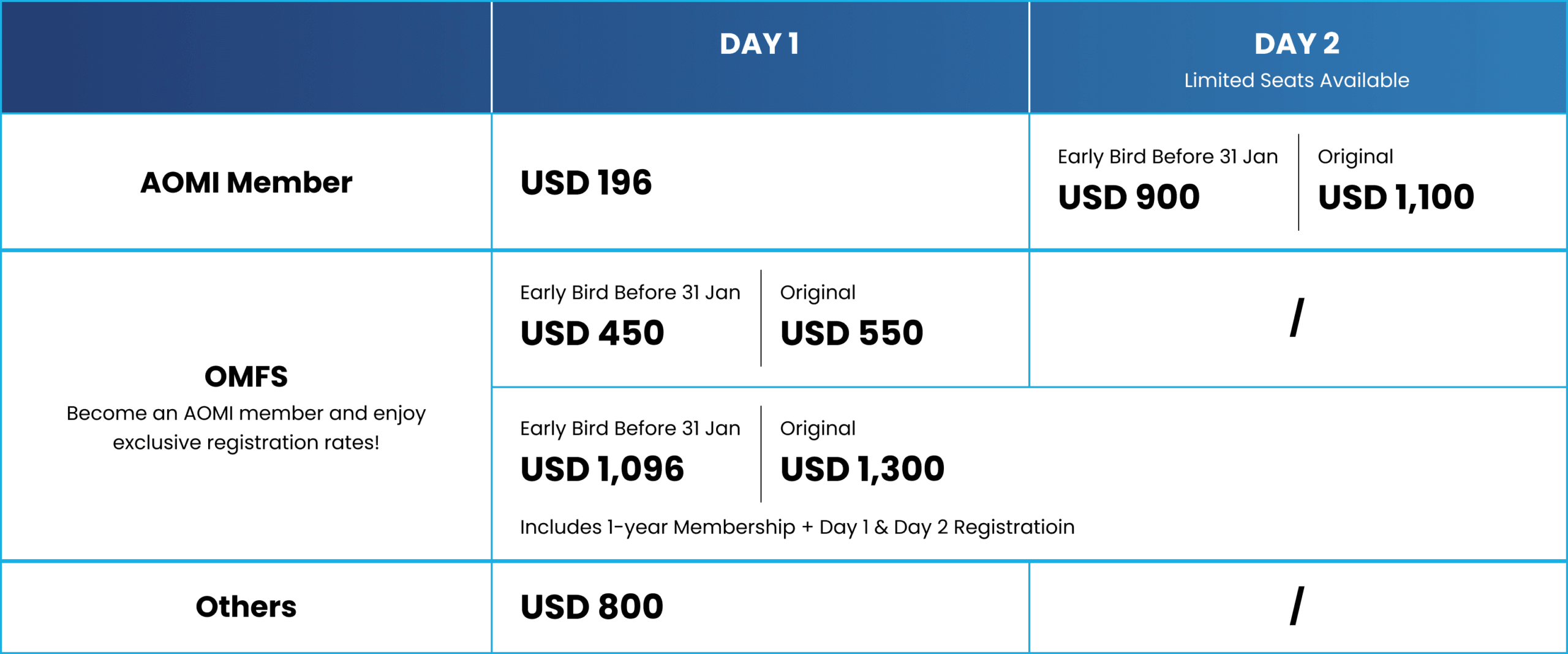
Task: Click the USD 196 price
Action: pyautogui.click(x=586, y=182)
